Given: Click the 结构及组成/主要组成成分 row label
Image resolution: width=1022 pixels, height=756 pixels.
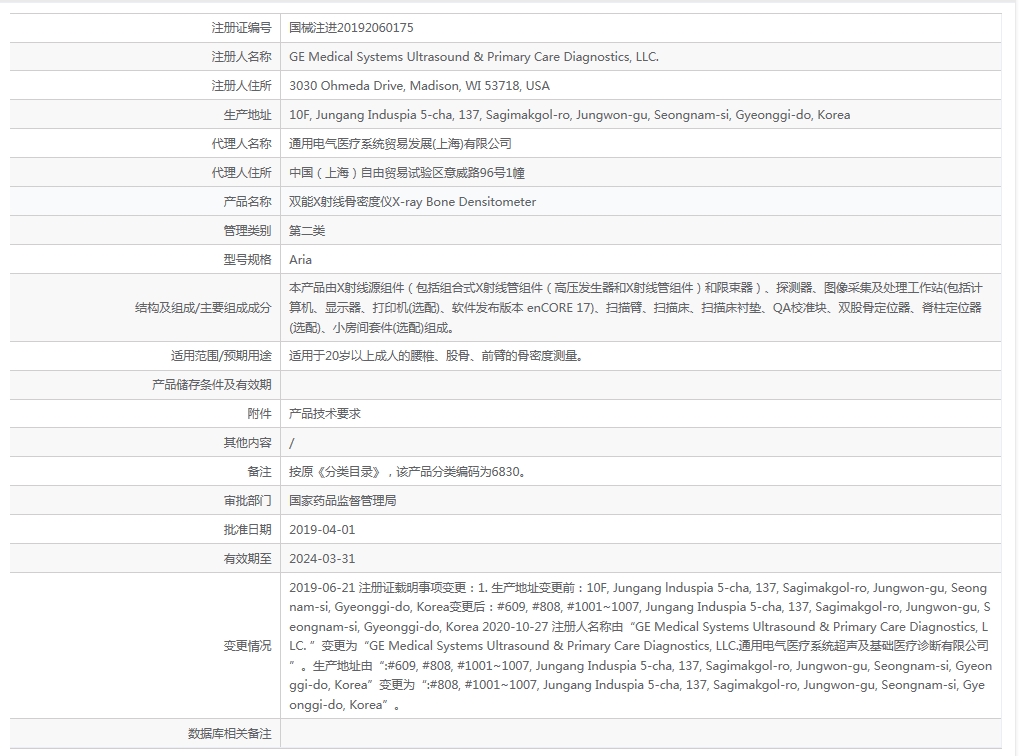Looking at the screenshot, I should [203, 308].
